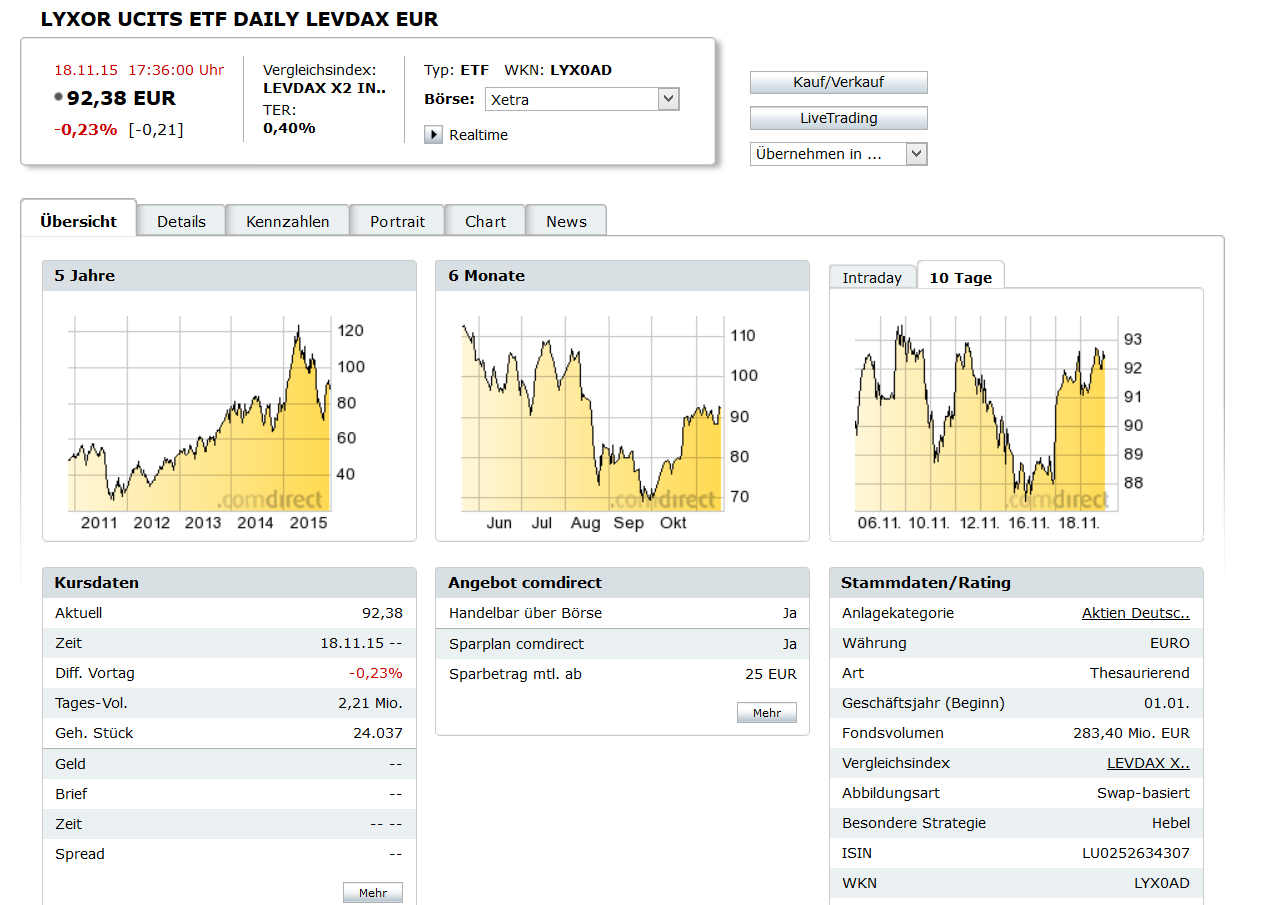Image resolution: width=1263 pixels, height=905 pixels.
Task: Click the Fondsvolumen value 283,40 Mio. EUR
Action: [1132, 733]
